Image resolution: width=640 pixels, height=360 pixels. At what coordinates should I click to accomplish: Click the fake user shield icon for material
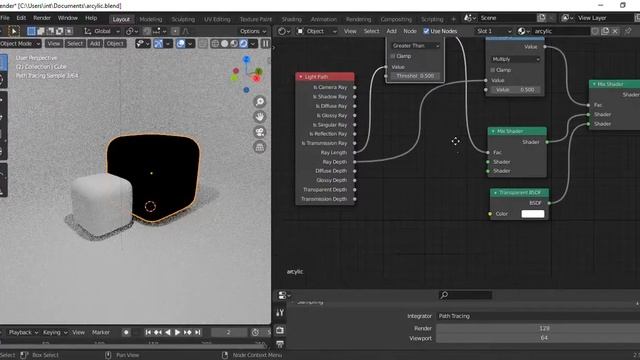point(596,31)
